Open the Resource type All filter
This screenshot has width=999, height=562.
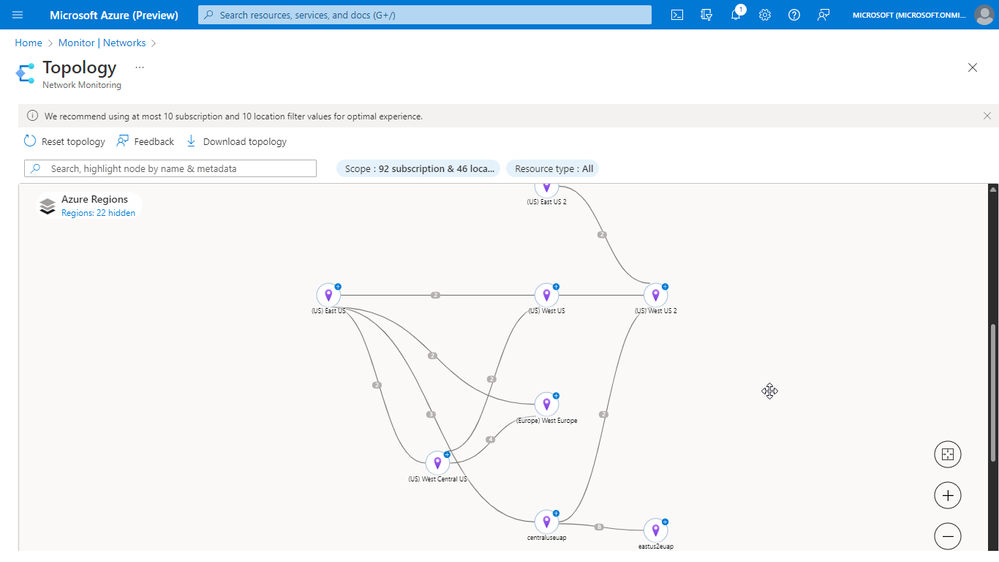click(x=553, y=169)
